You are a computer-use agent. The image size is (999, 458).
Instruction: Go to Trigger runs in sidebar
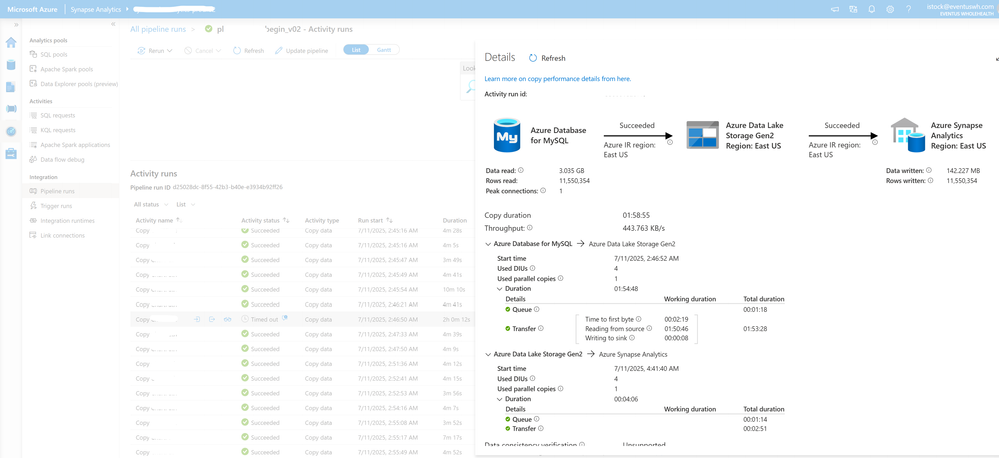(56, 206)
